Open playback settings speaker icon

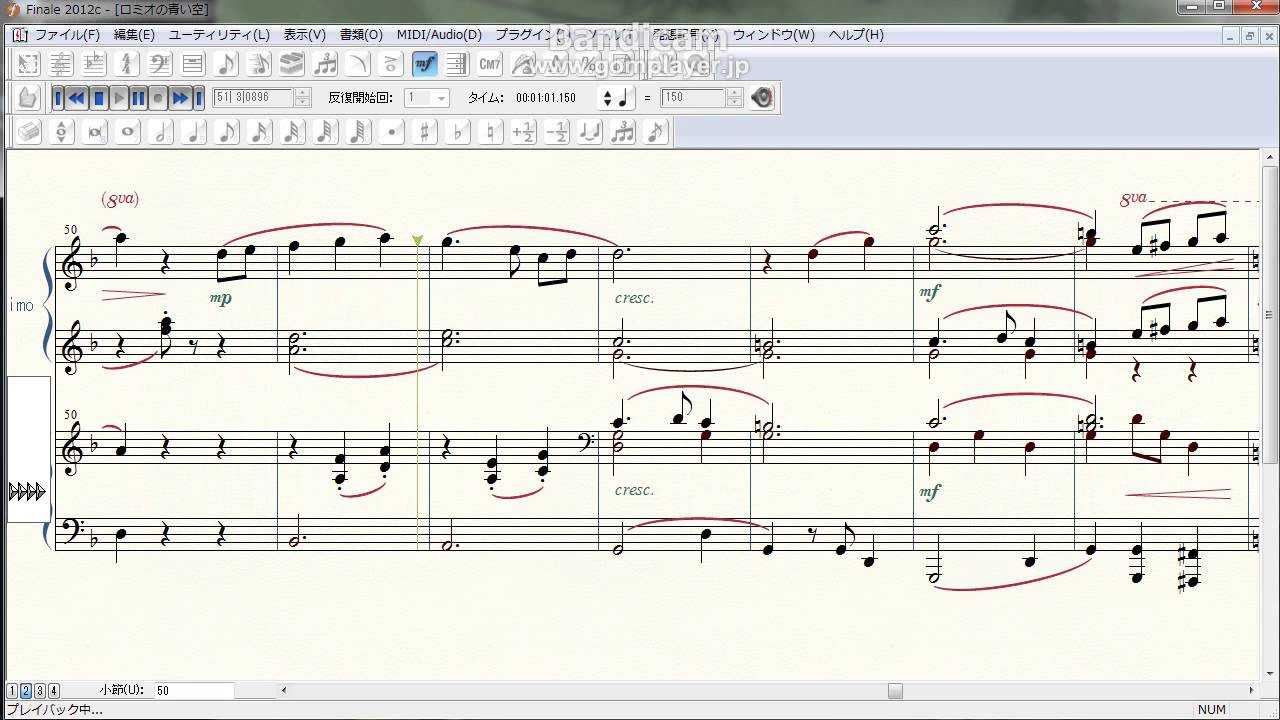[x=762, y=98]
